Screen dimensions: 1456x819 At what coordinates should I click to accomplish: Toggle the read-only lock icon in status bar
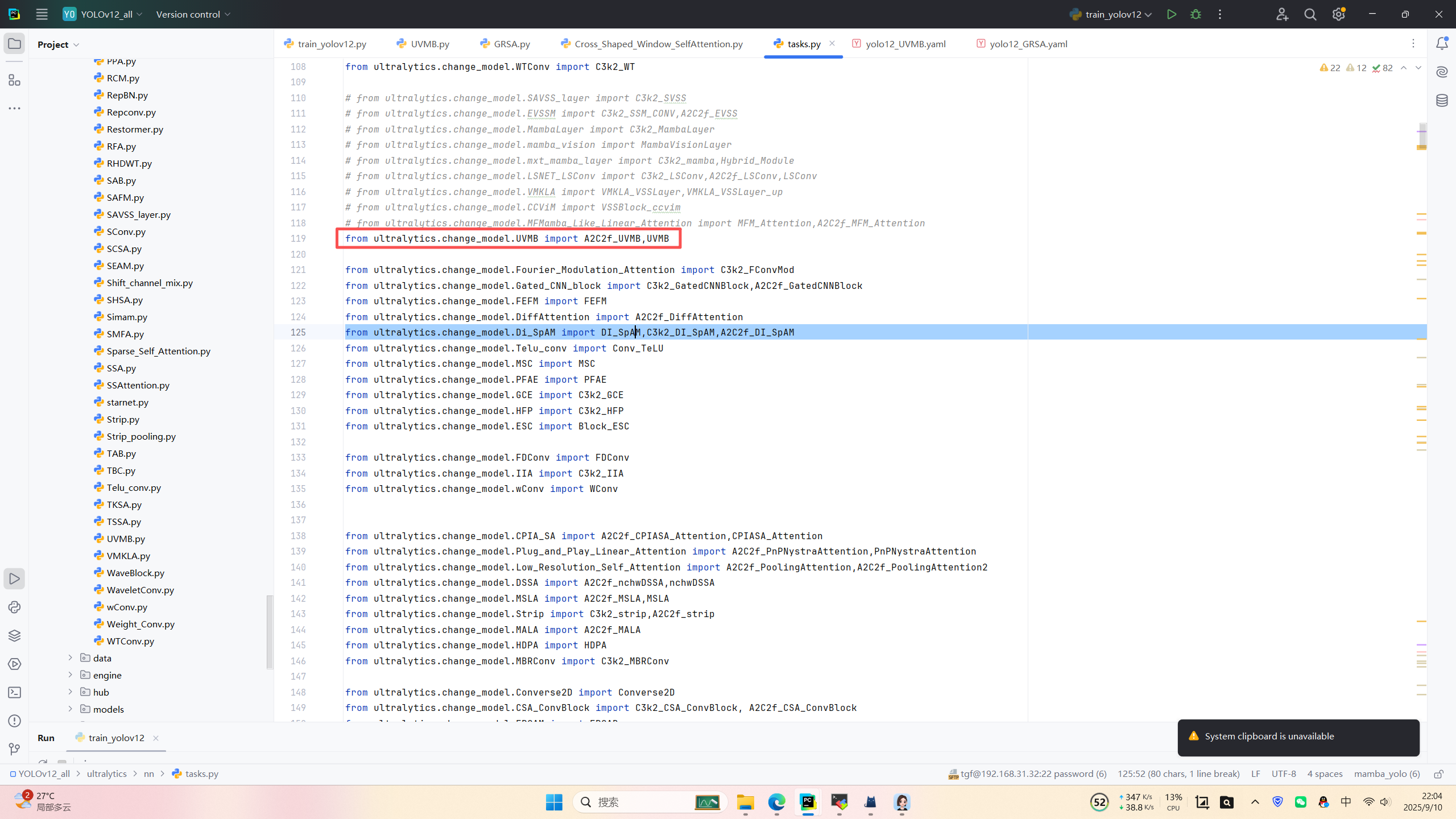[1438, 774]
